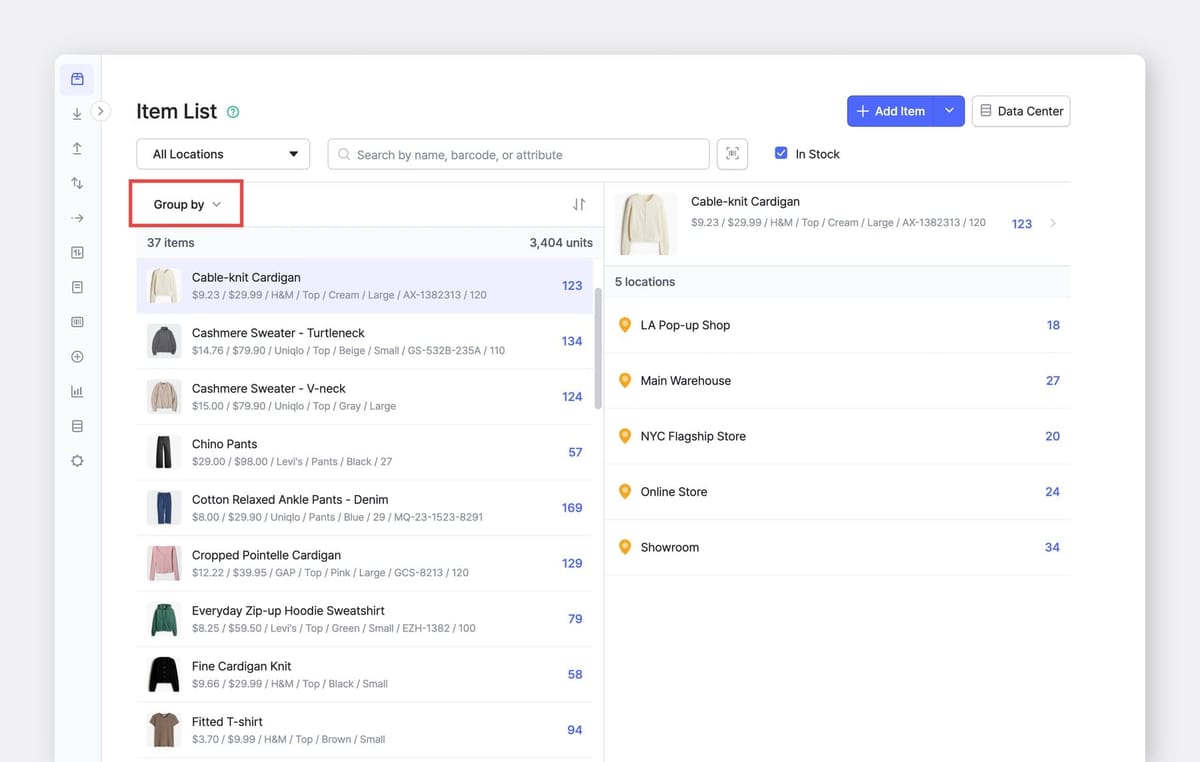Click the Add Item button
Viewport: 1200px width, 762px height.
[891, 111]
